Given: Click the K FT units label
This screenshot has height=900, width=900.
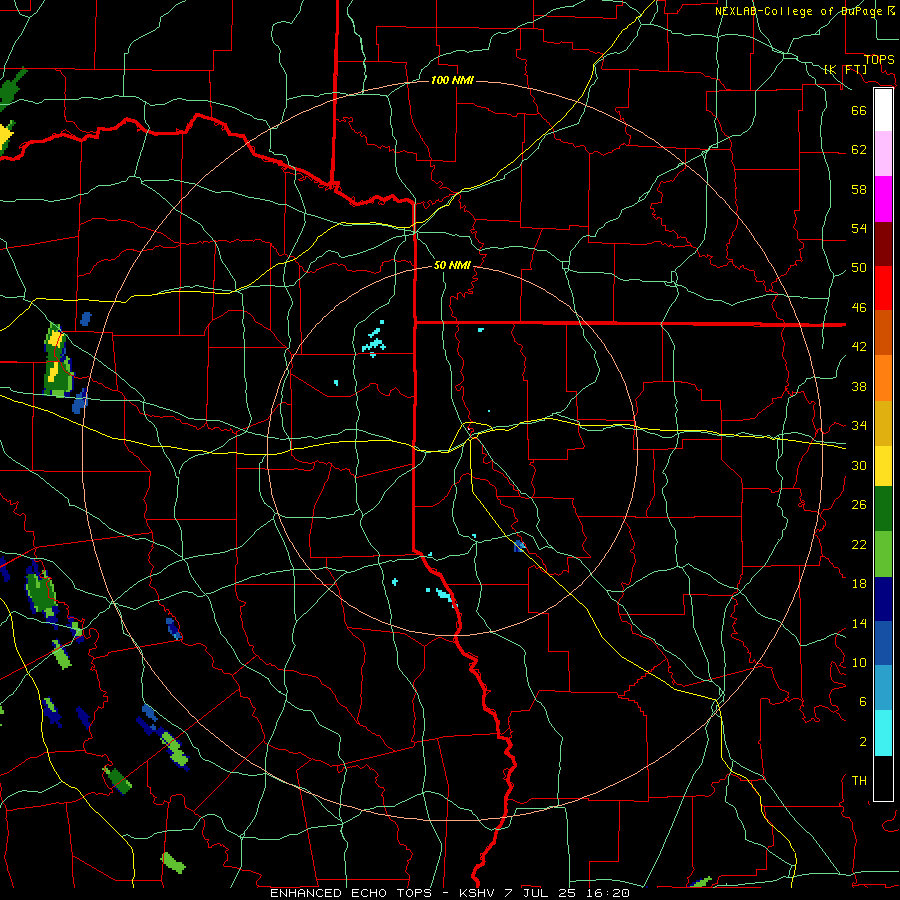Looking at the screenshot, I should 845,69.
